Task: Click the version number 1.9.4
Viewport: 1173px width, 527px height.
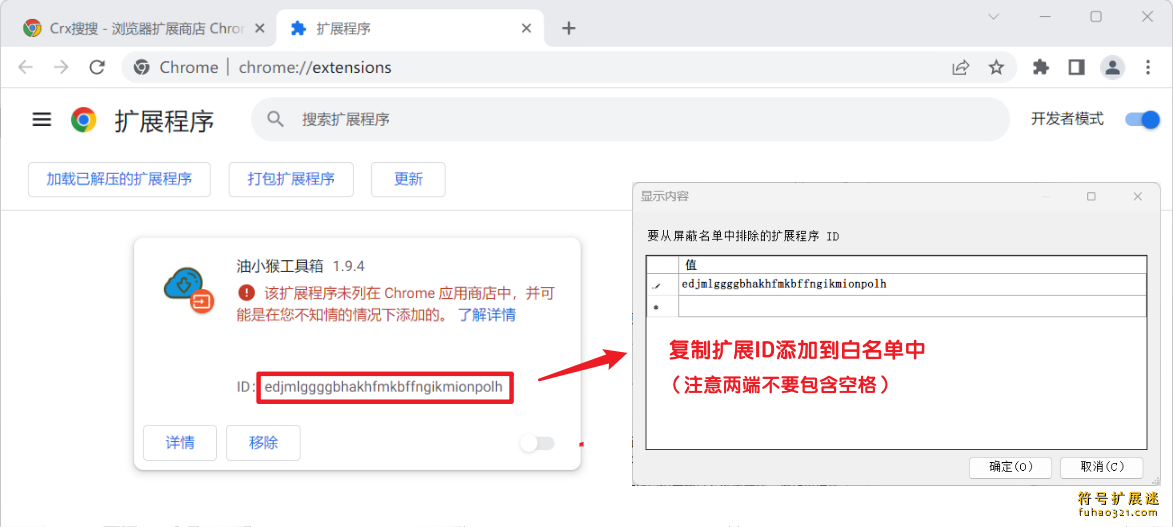Action: coord(349,266)
